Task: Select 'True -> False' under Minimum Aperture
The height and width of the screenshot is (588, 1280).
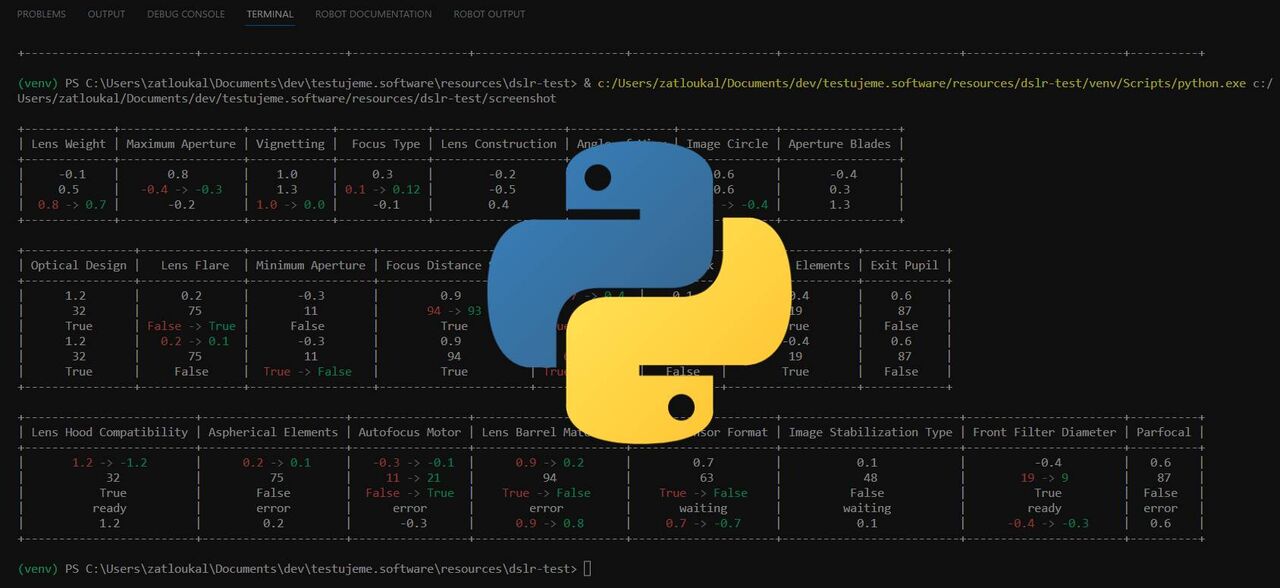Action: (307, 371)
